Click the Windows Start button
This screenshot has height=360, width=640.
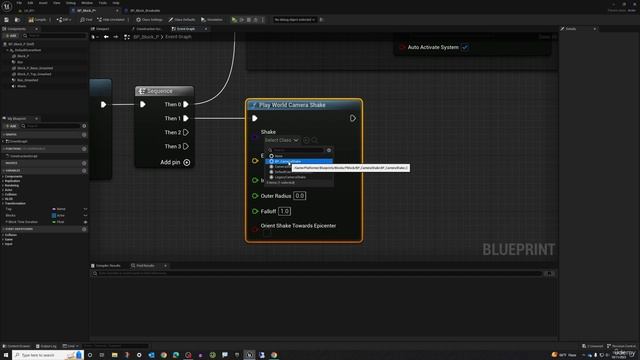pyautogui.click(x=6, y=355)
